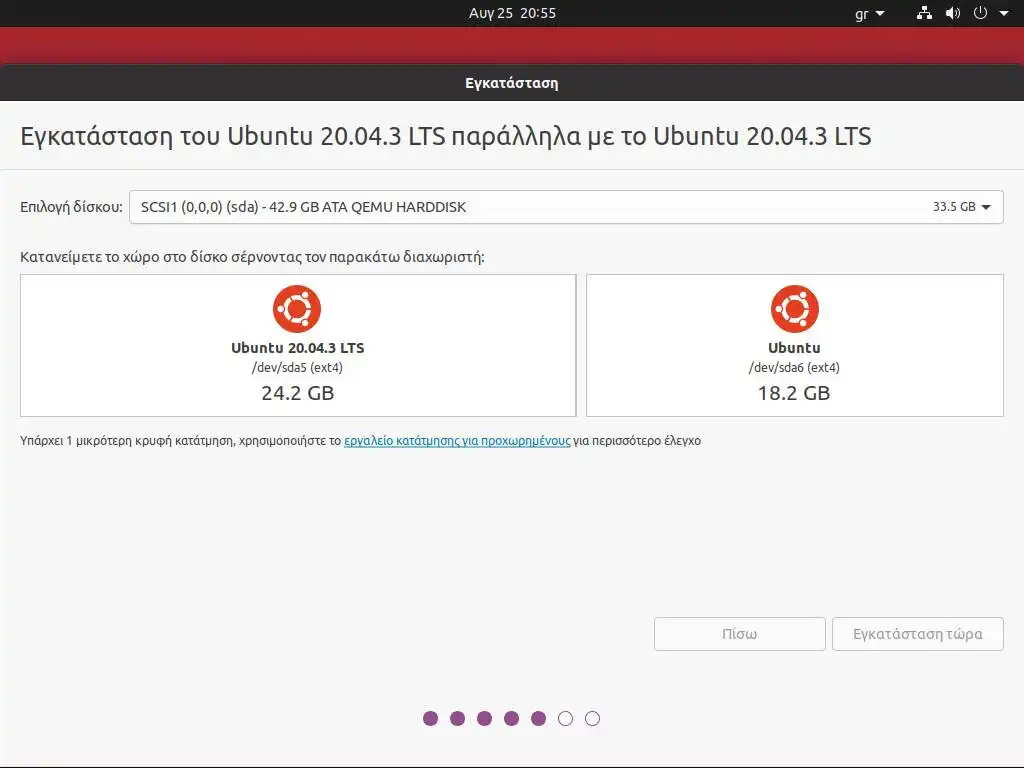Click the Πίσω back button

739,634
